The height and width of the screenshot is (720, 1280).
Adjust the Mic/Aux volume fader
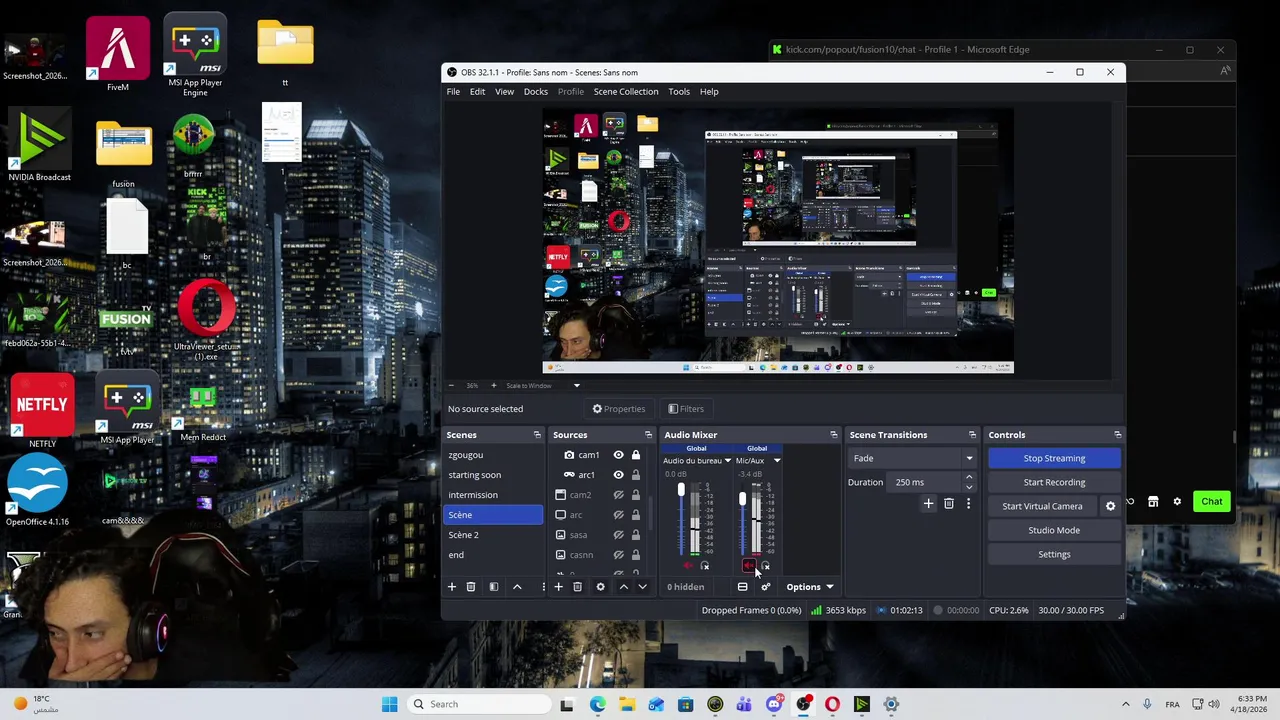(742, 499)
